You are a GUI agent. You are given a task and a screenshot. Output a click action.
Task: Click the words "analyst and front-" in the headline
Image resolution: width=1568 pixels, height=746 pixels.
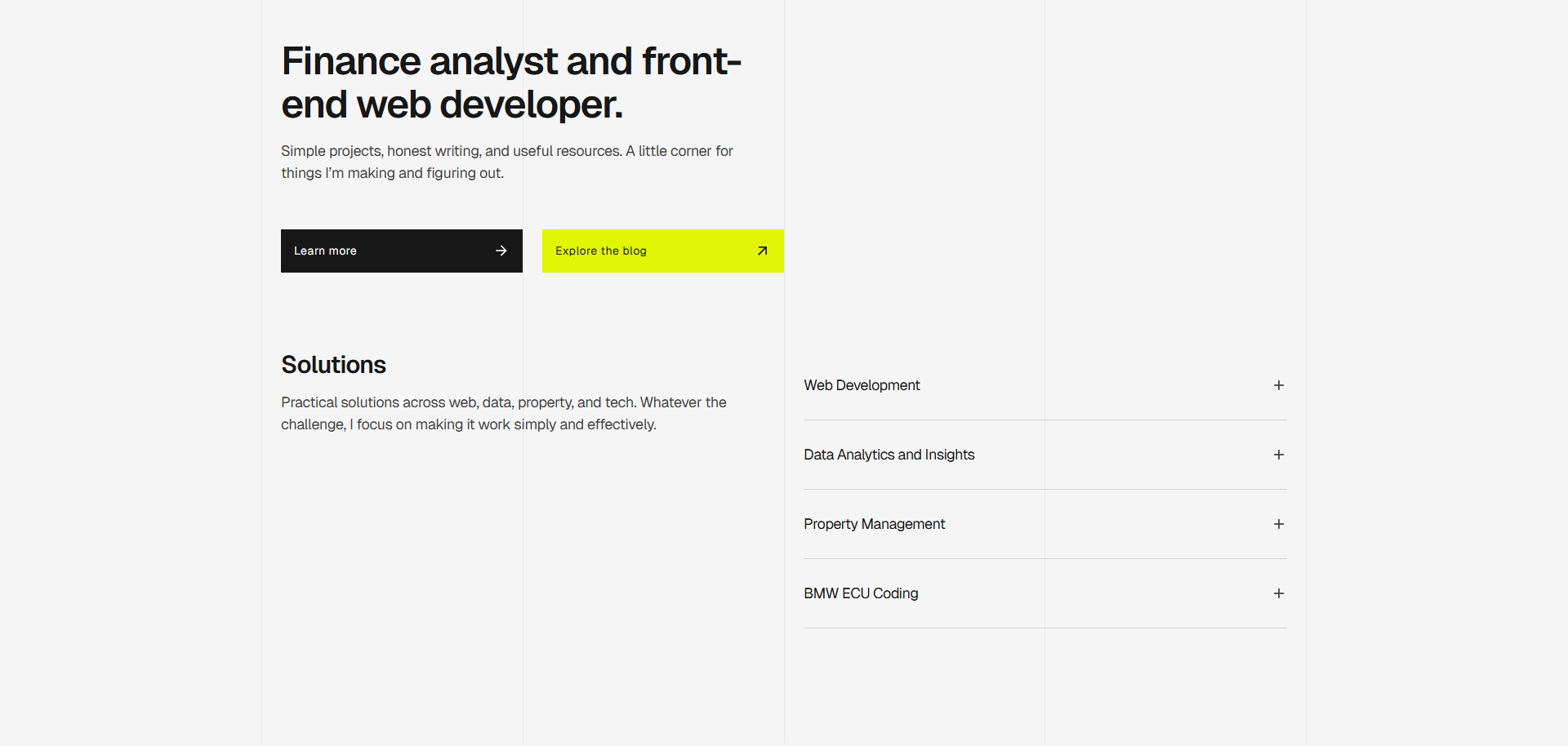585,61
